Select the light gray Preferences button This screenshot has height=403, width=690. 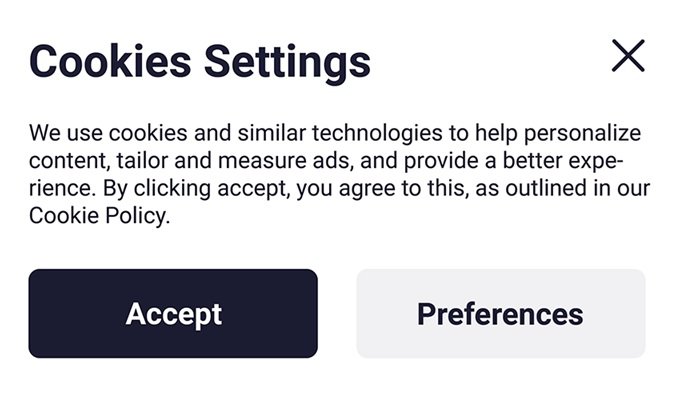point(500,313)
